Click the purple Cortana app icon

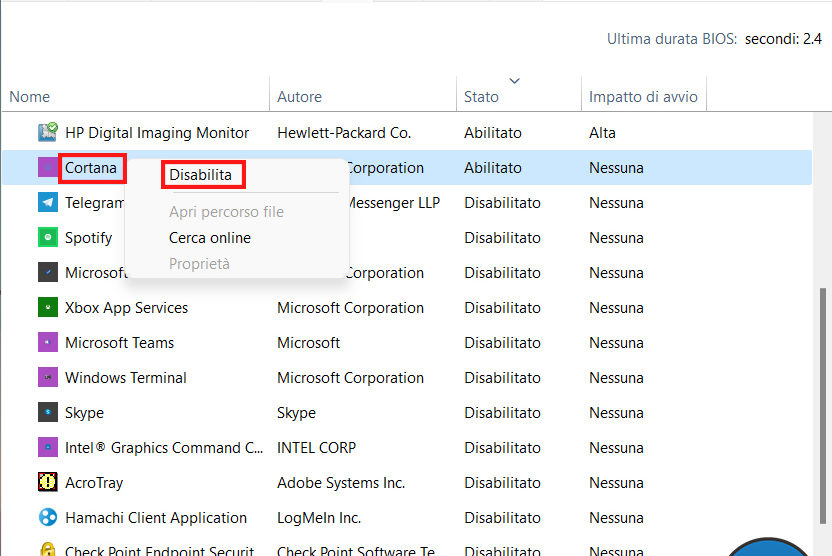48,167
